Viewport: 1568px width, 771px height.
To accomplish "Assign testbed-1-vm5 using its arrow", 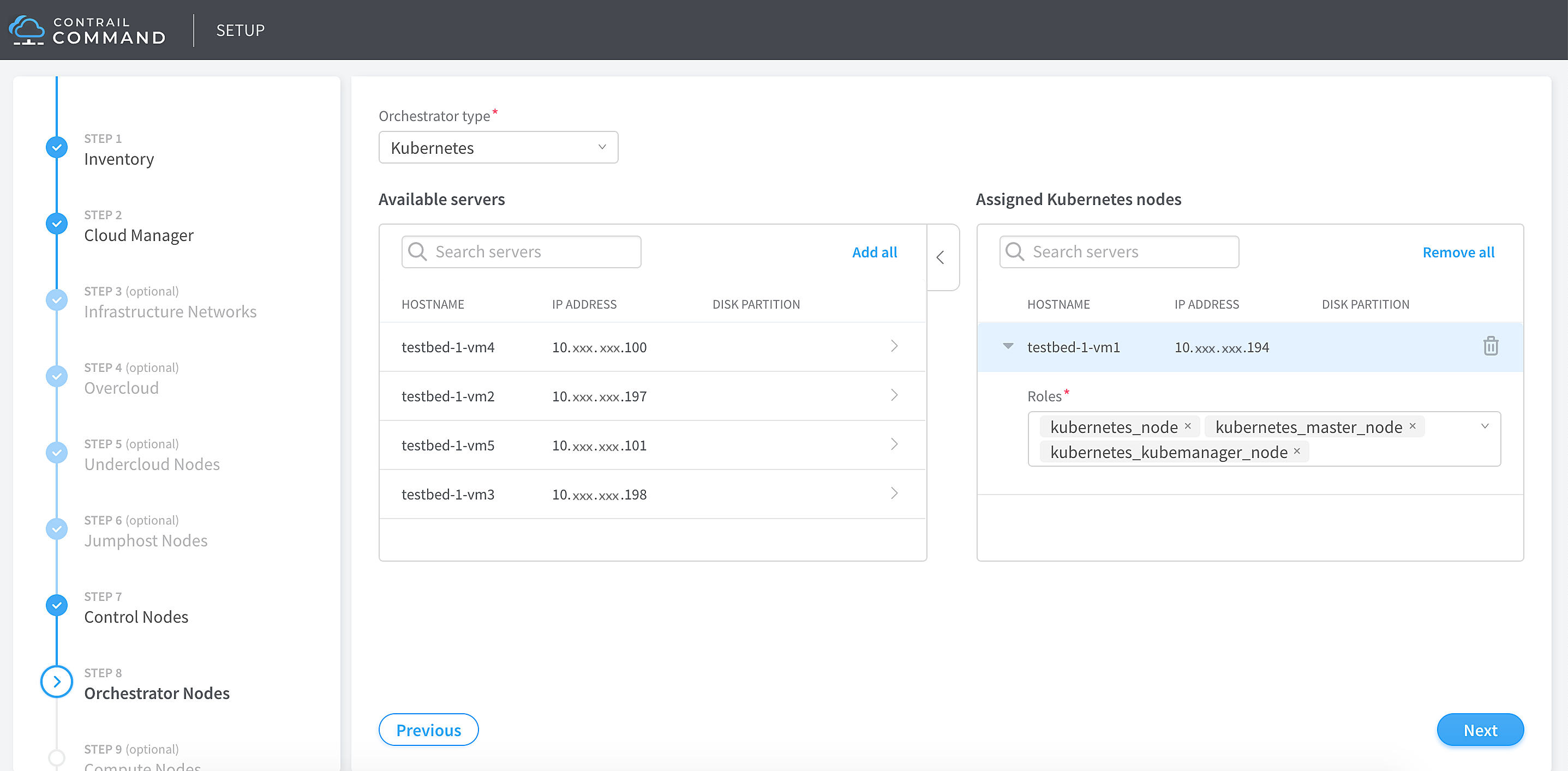I will [894, 444].
